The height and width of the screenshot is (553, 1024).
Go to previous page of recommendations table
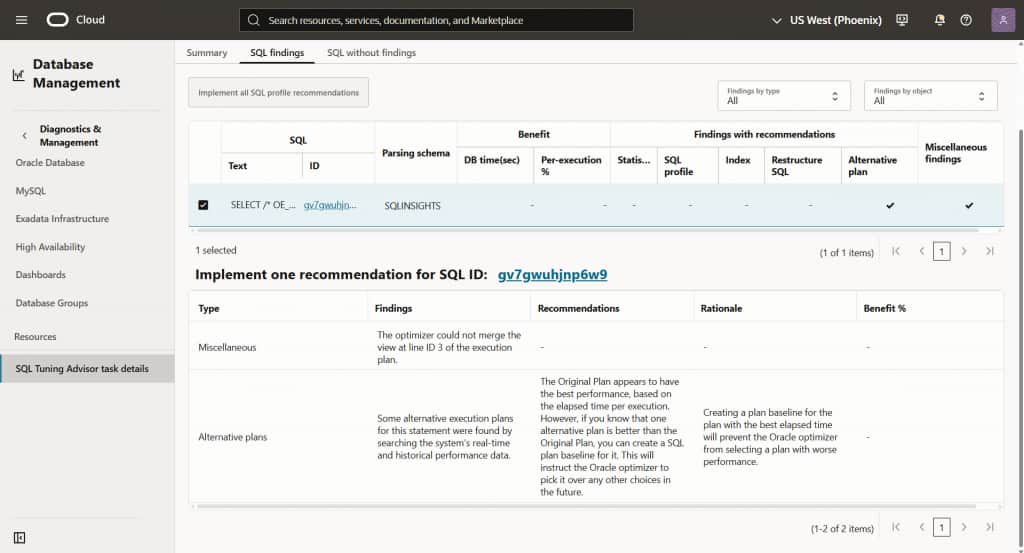(x=921, y=527)
